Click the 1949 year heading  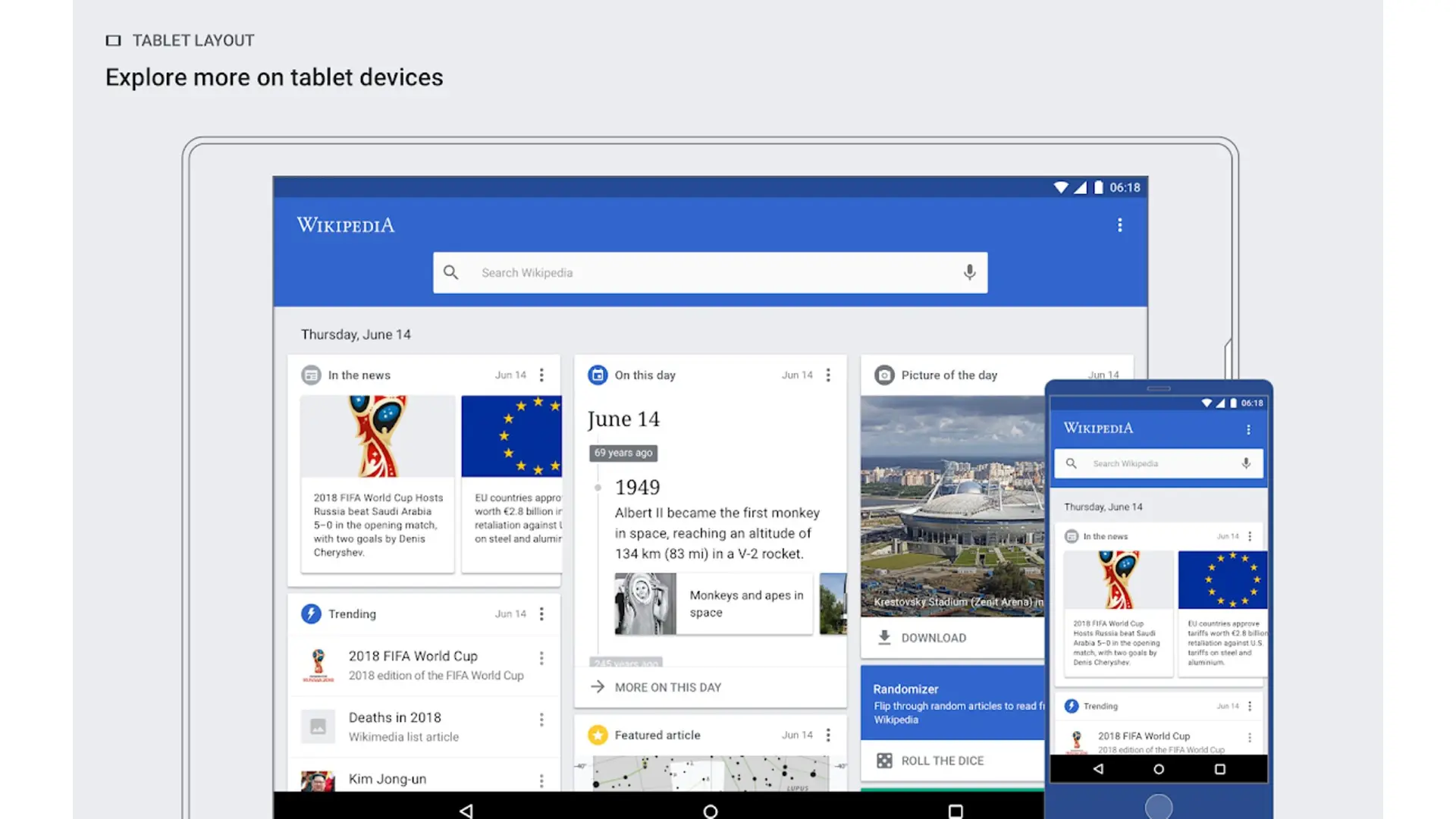pyautogui.click(x=638, y=487)
